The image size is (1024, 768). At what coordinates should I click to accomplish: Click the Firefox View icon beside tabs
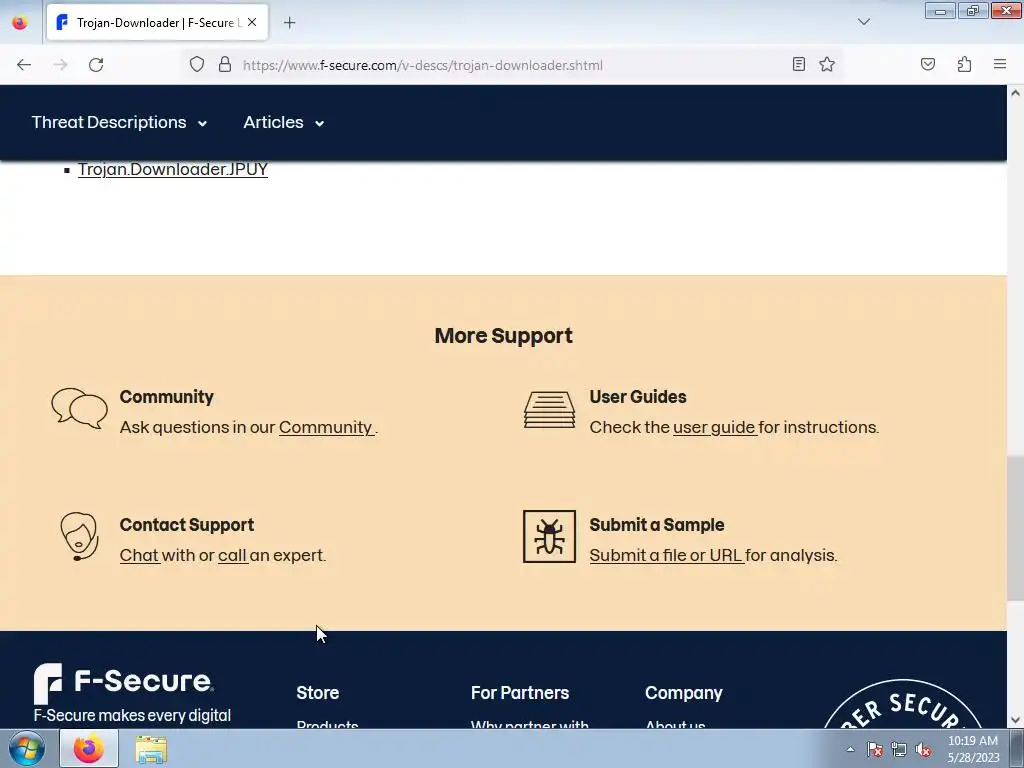(20, 22)
